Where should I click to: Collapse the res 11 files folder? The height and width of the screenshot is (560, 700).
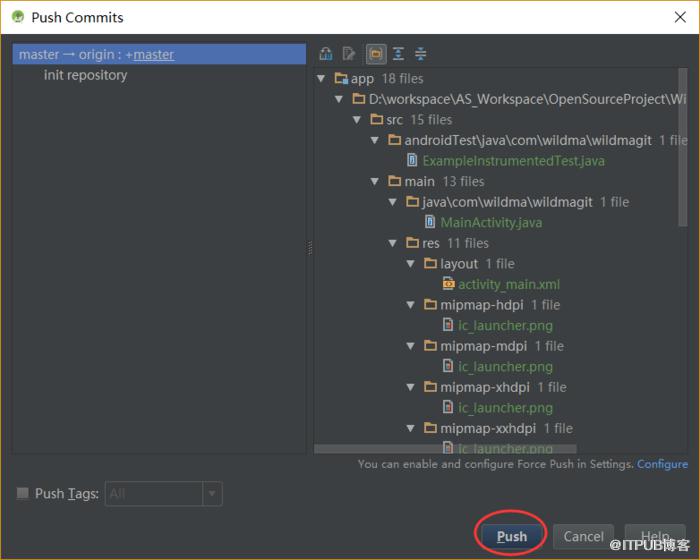coord(392,243)
